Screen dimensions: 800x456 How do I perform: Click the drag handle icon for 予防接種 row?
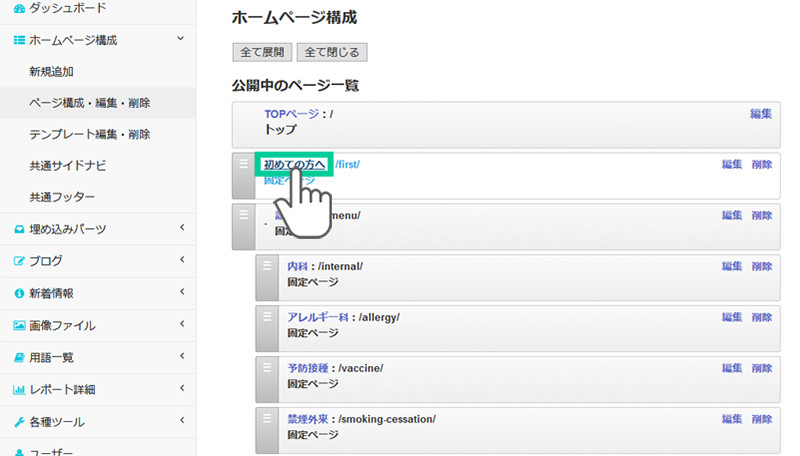(x=267, y=366)
